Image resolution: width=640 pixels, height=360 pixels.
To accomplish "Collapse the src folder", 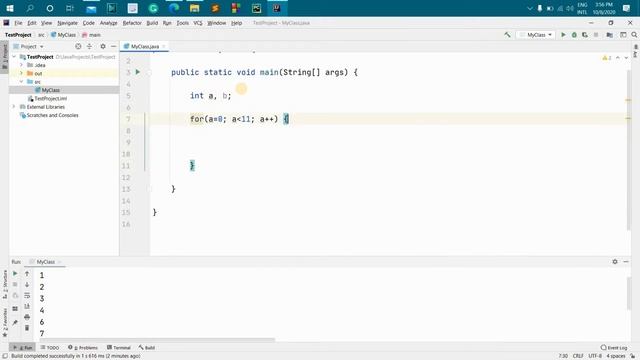I will [x=21, y=82].
